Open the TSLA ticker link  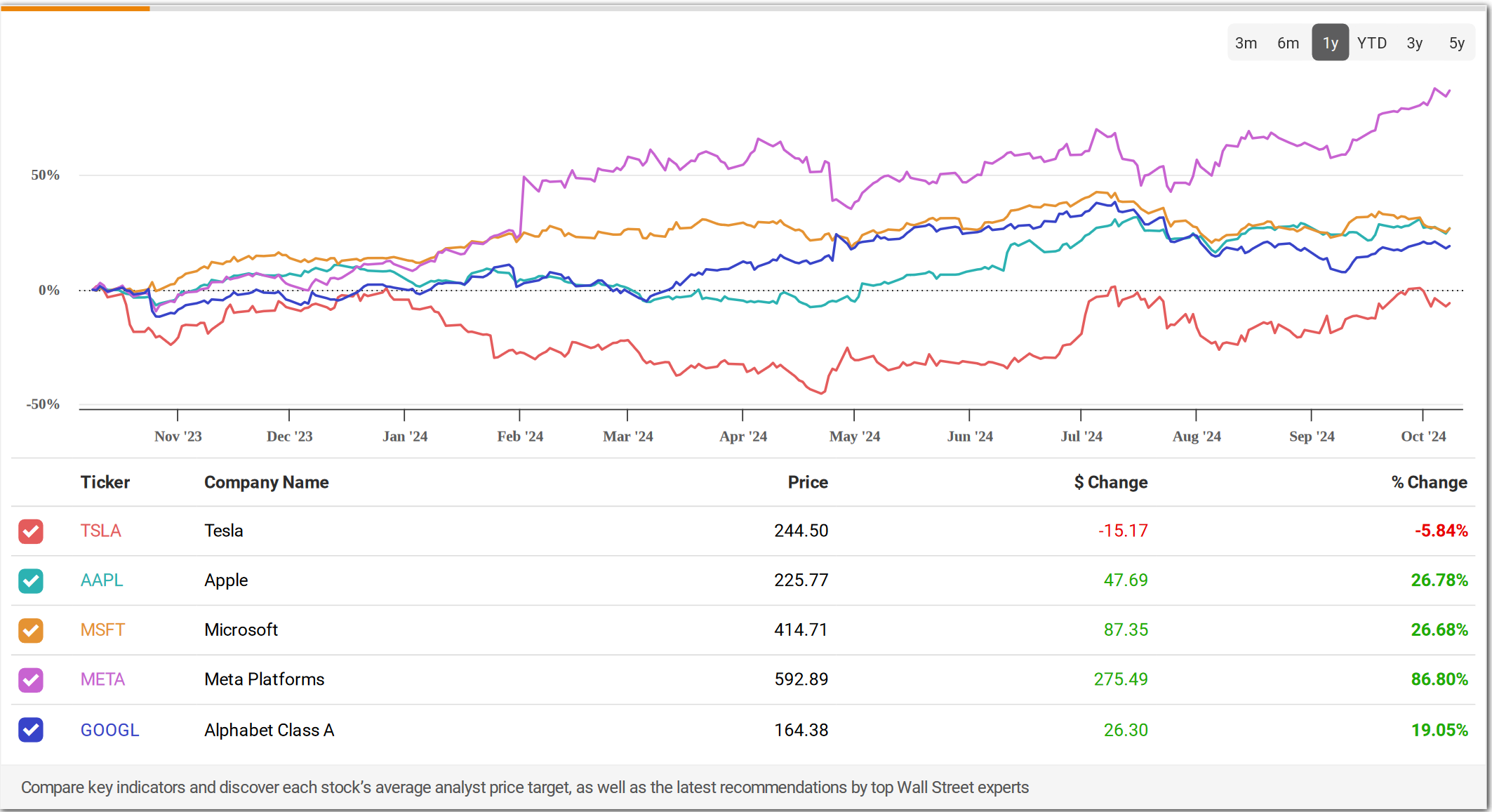click(x=100, y=531)
